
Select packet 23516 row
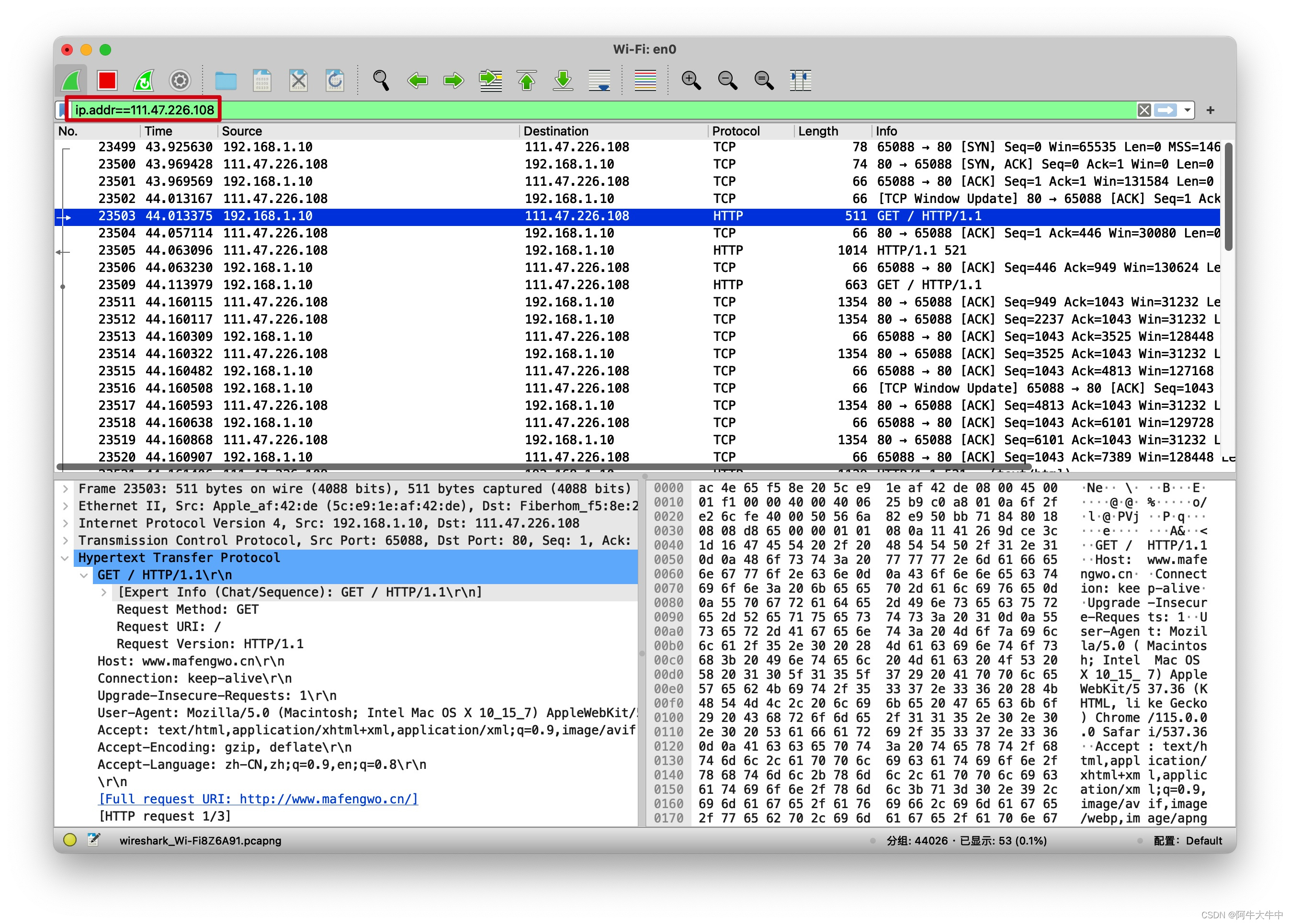coord(637,388)
